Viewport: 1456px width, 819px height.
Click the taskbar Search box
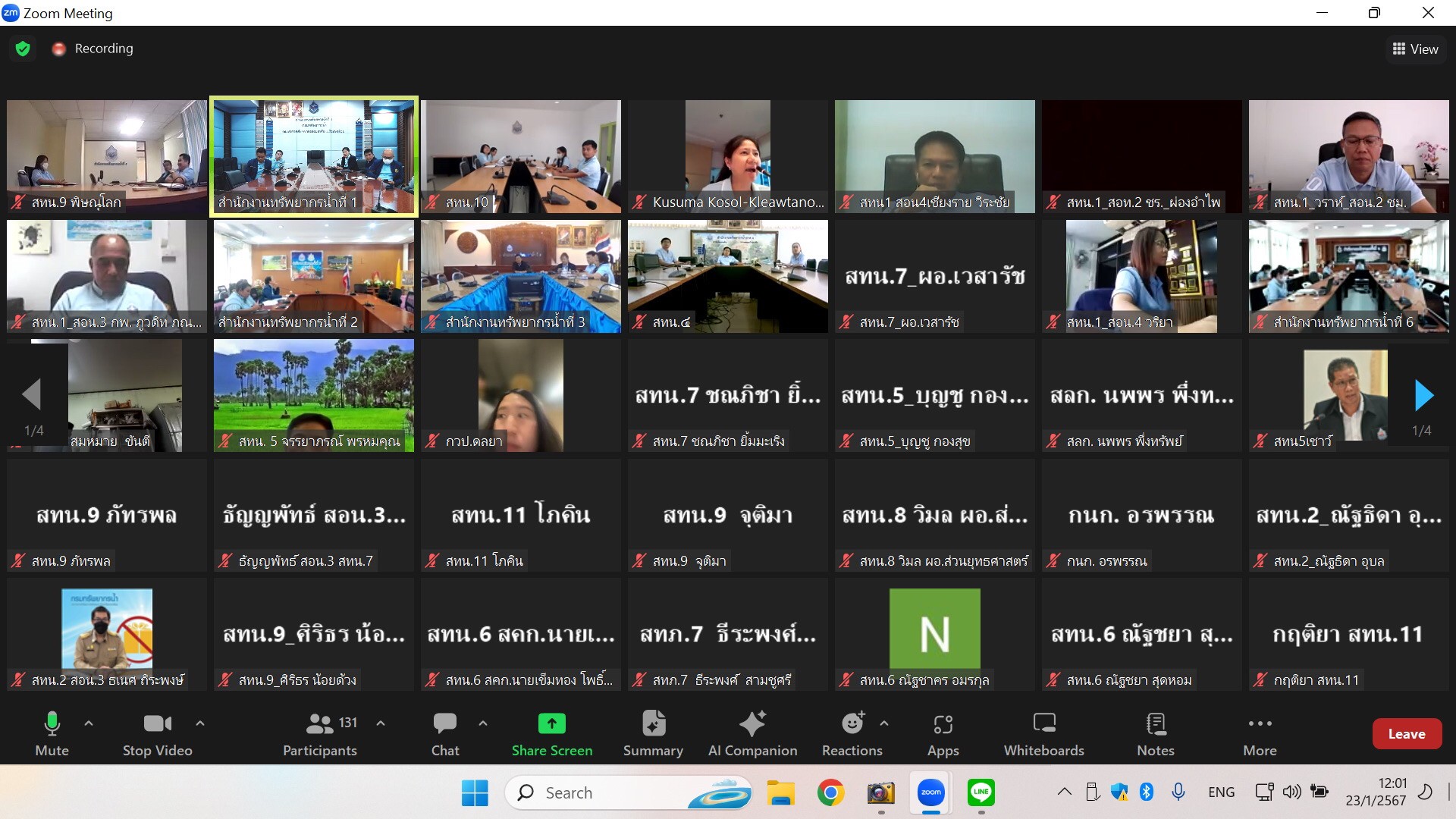[x=628, y=793]
